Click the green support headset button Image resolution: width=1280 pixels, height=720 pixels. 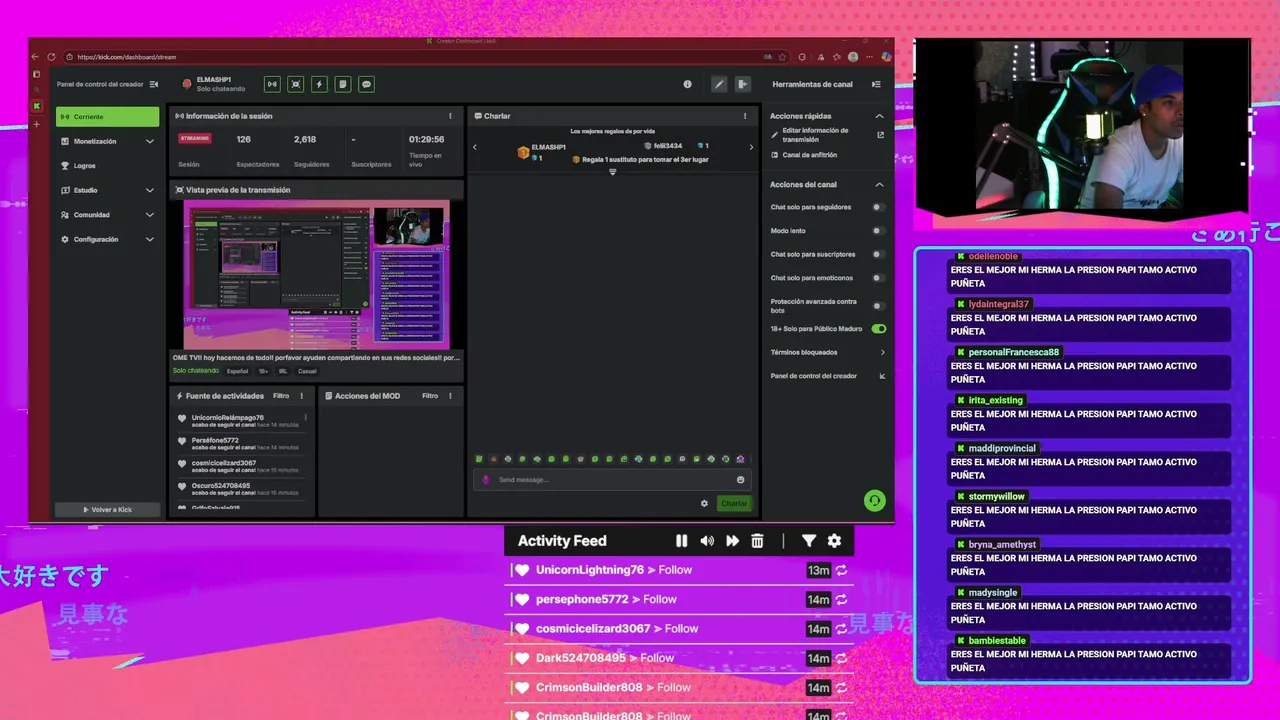pyautogui.click(x=875, y=500)
